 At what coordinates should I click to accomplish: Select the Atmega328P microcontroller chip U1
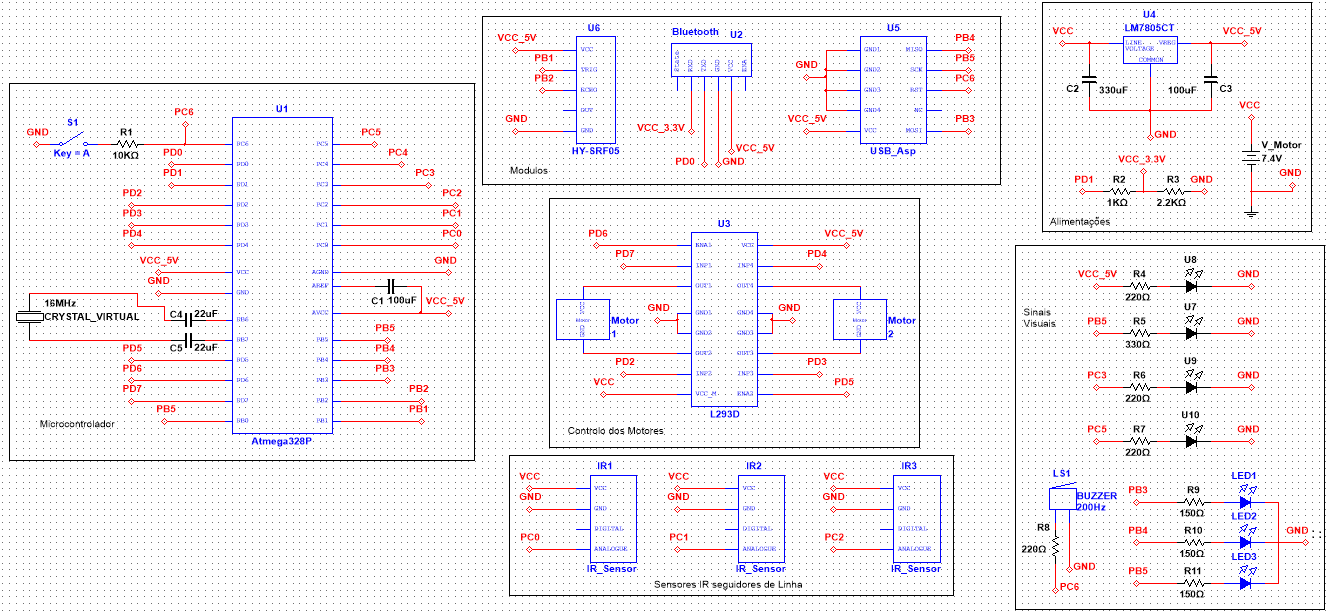coord(281,275)
